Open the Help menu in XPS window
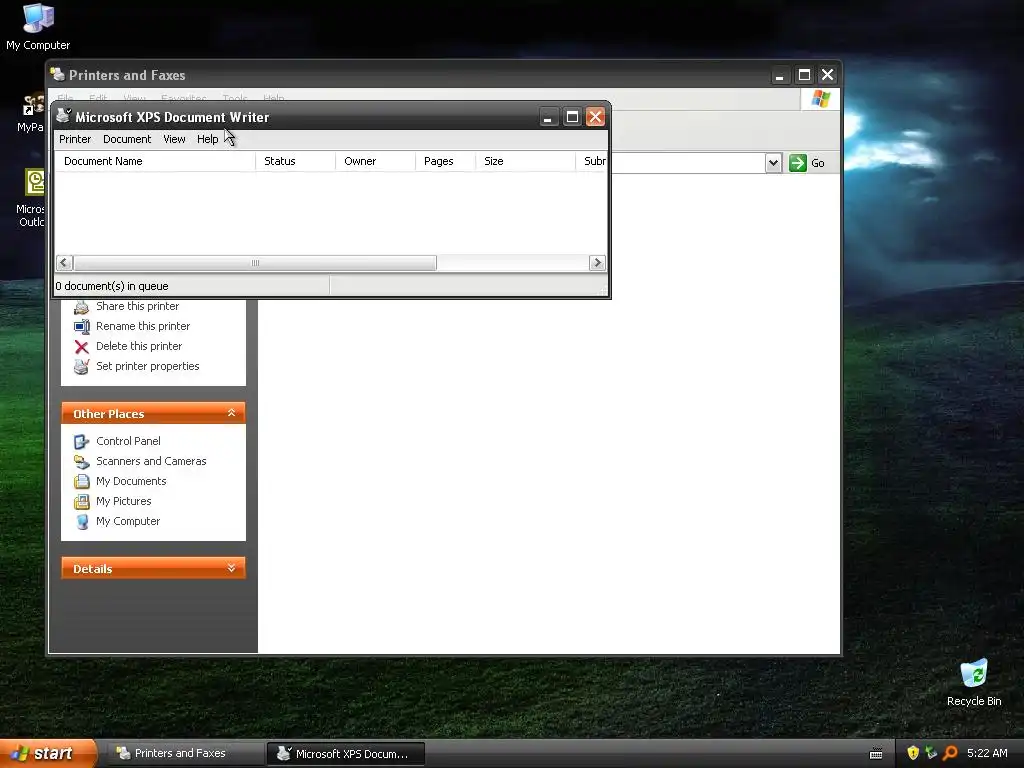 [207, 139]
